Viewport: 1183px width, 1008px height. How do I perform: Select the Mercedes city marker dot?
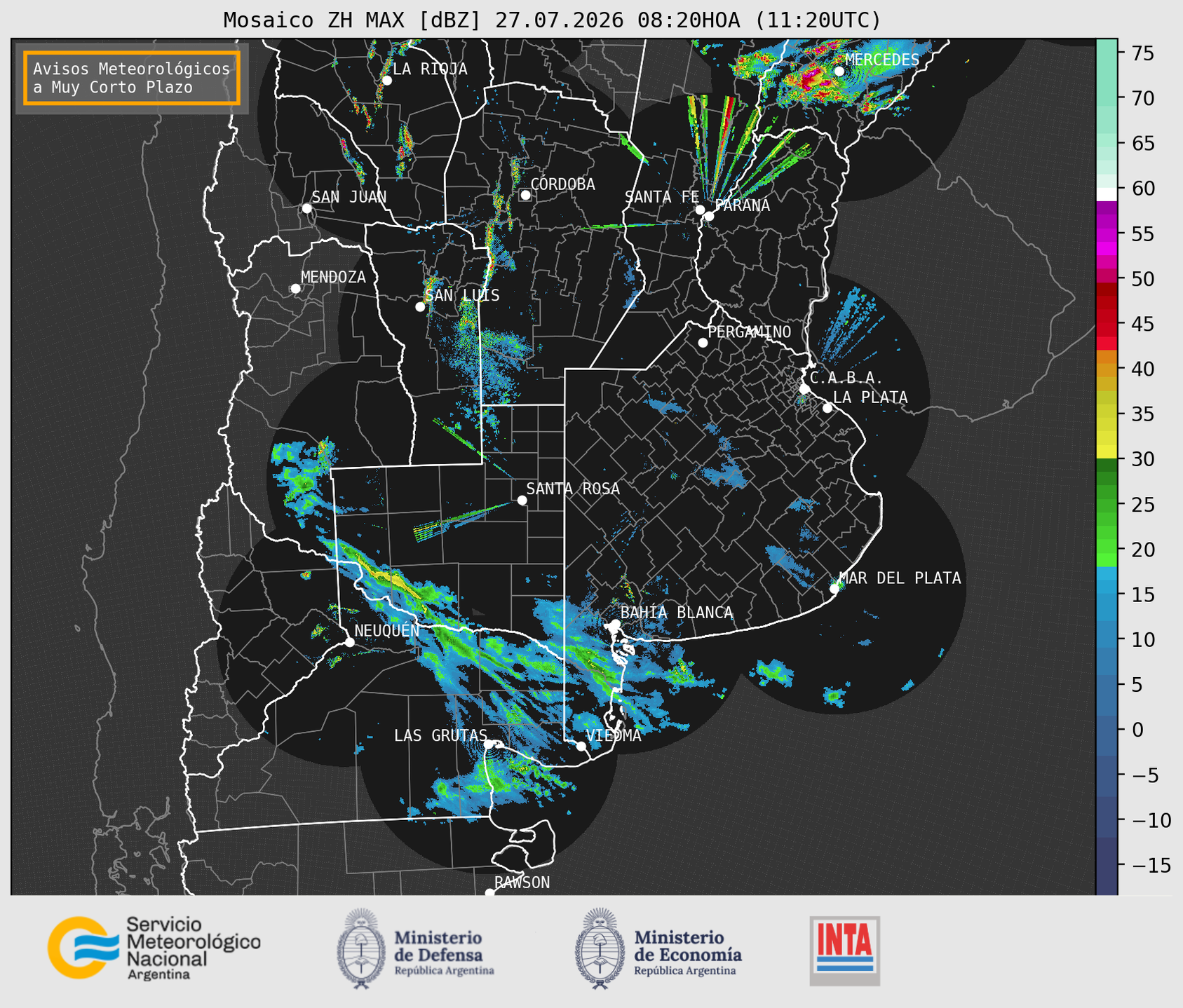(x=839, y=71)
